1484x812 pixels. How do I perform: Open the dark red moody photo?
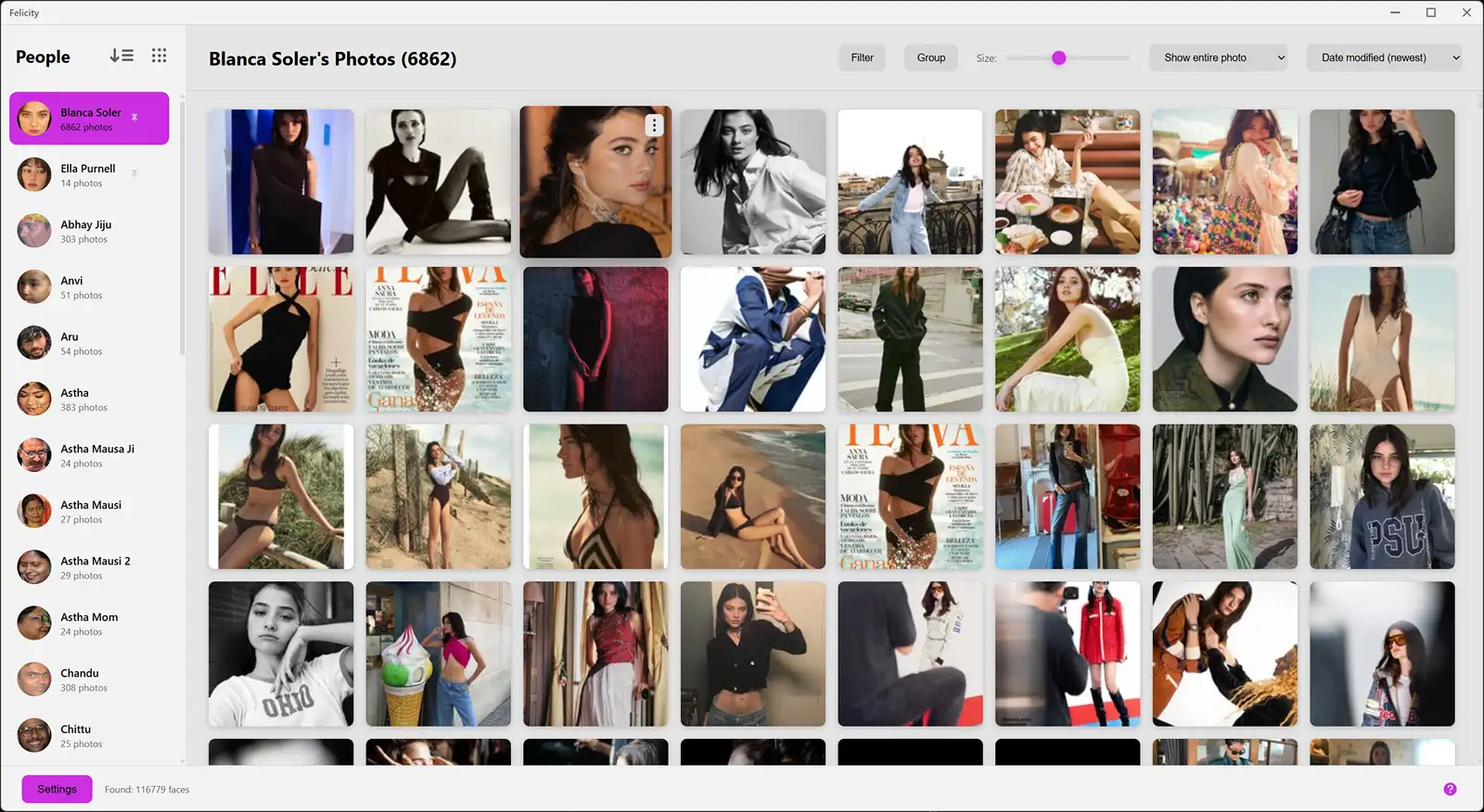tap(595, 339)
